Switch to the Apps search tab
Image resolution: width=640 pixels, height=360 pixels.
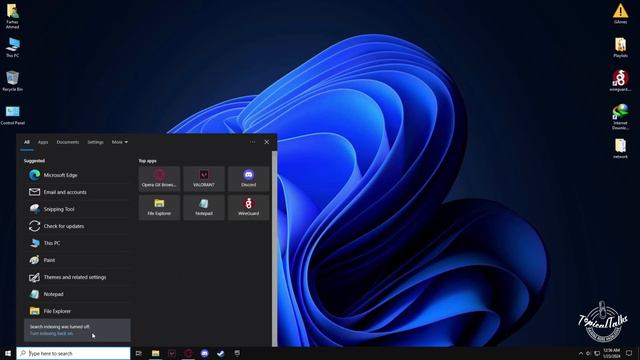[43, 142]
